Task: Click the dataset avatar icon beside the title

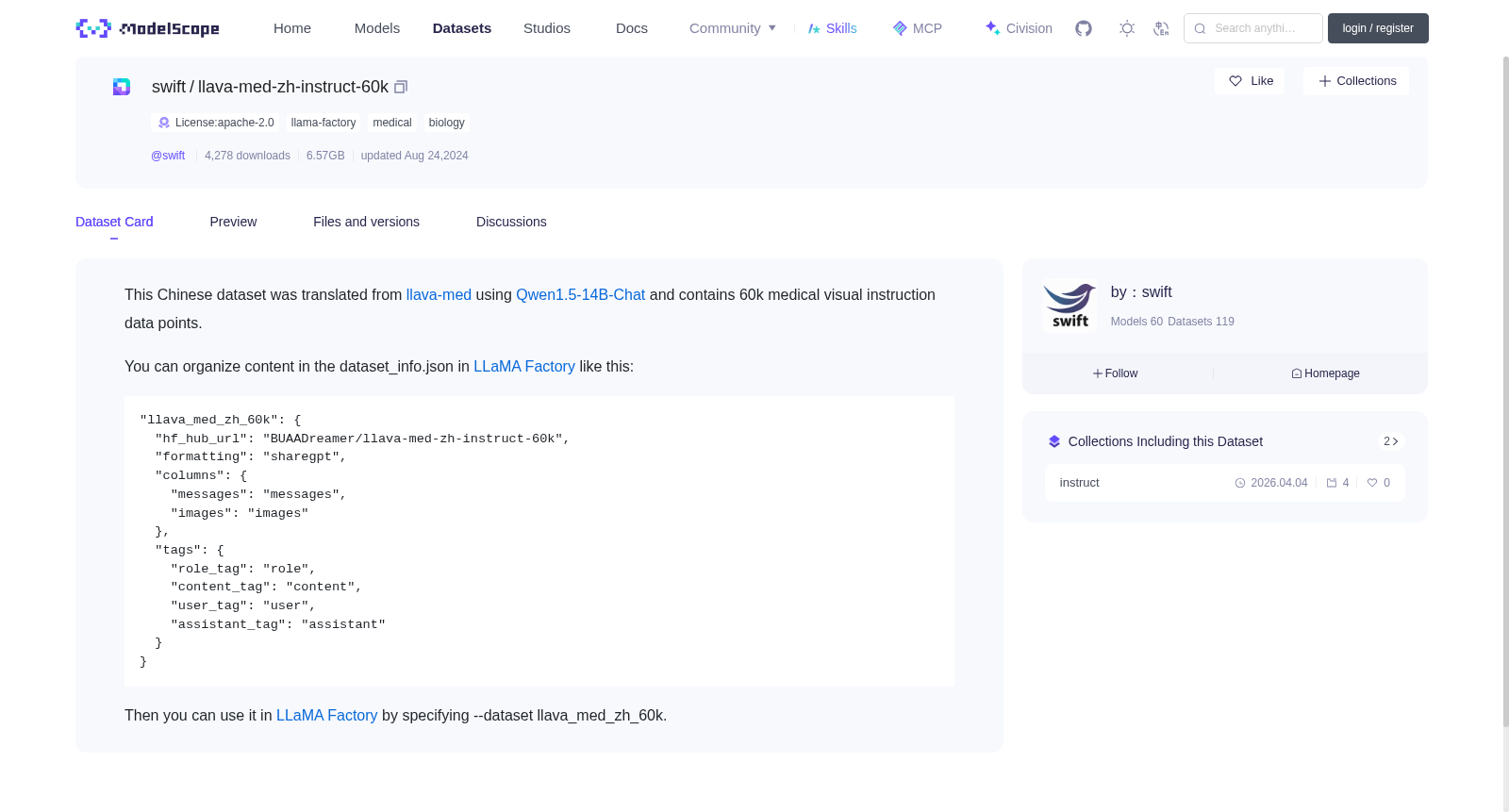Action: pos(122,87)
